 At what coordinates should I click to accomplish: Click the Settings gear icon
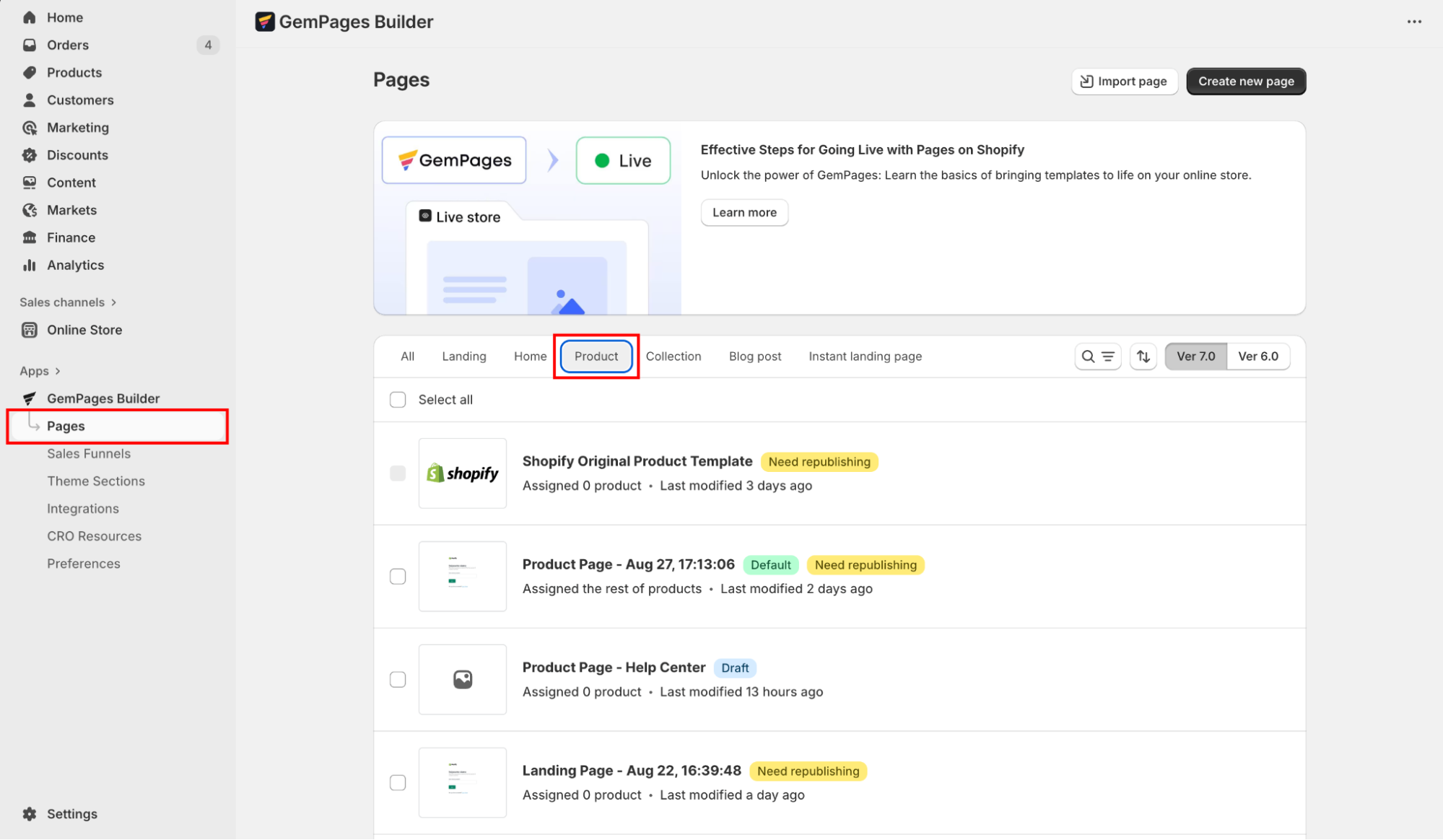[x=30, y=814]
